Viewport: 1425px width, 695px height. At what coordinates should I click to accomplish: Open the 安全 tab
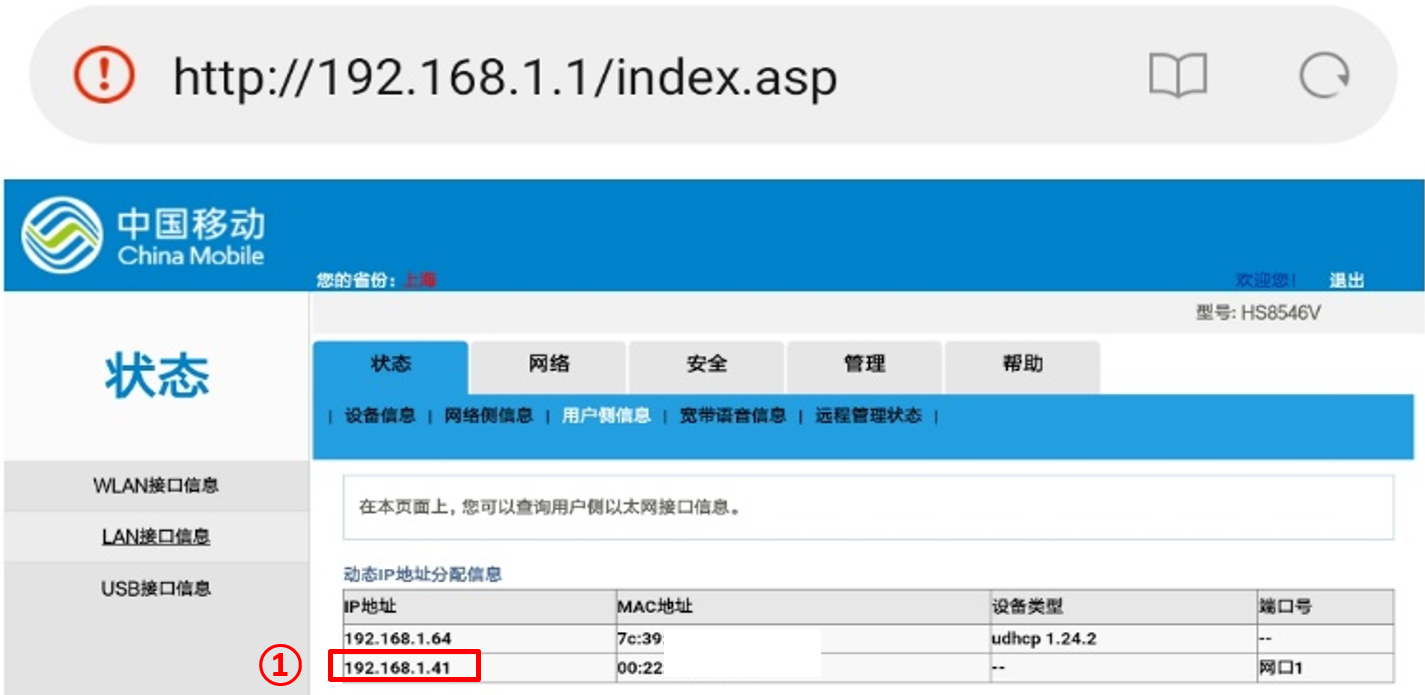[706, 365]
